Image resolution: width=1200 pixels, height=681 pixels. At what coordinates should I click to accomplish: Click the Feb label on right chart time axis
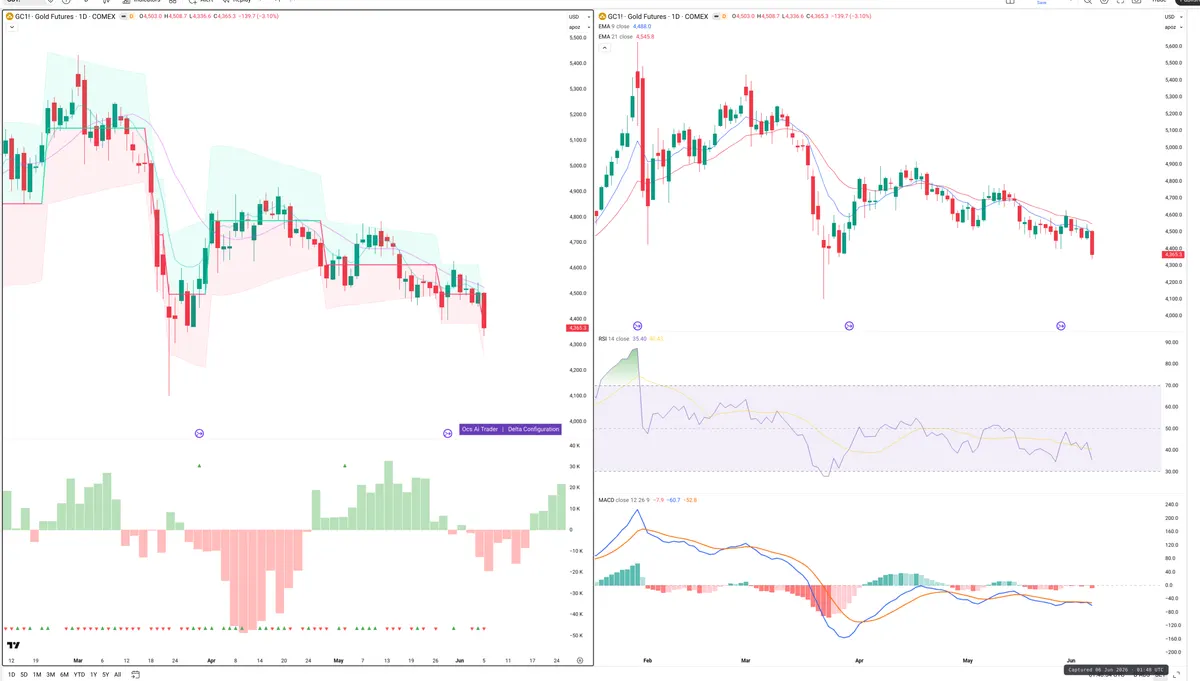pos(647,661)
